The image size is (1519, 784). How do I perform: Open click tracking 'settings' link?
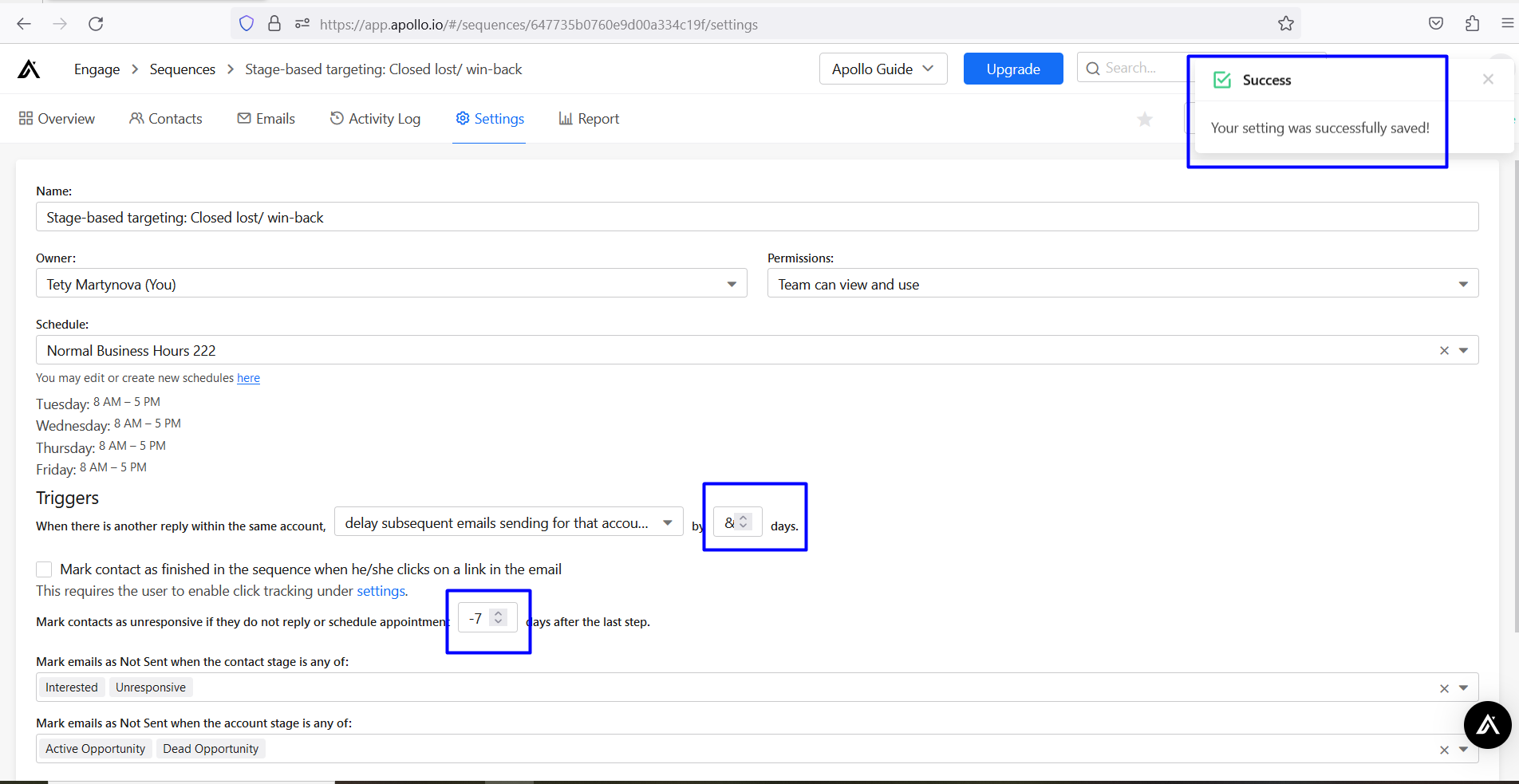click(x=381, y=591)
